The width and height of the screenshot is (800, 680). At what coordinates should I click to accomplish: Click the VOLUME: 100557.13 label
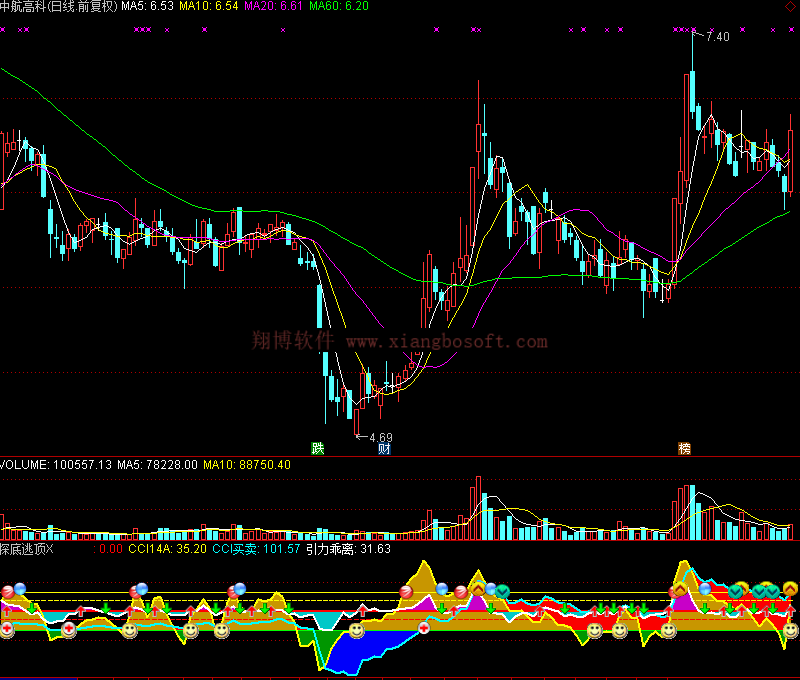click(x=56, y=465)
